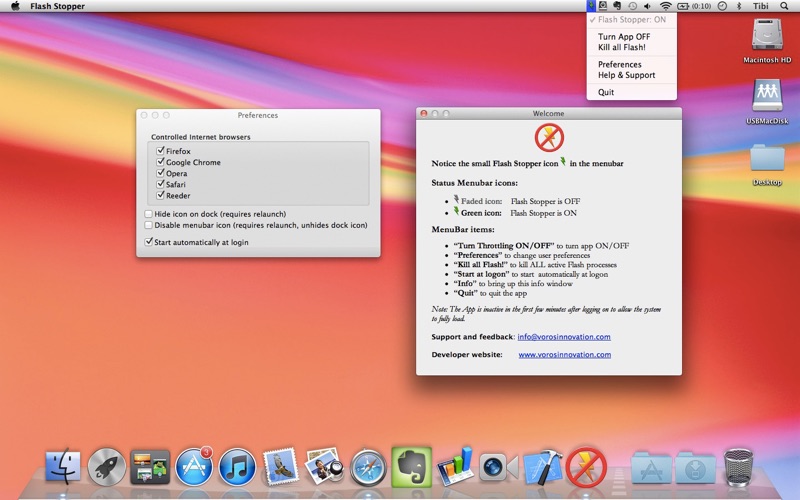Open Xcode from the dock

pos(541,467)
